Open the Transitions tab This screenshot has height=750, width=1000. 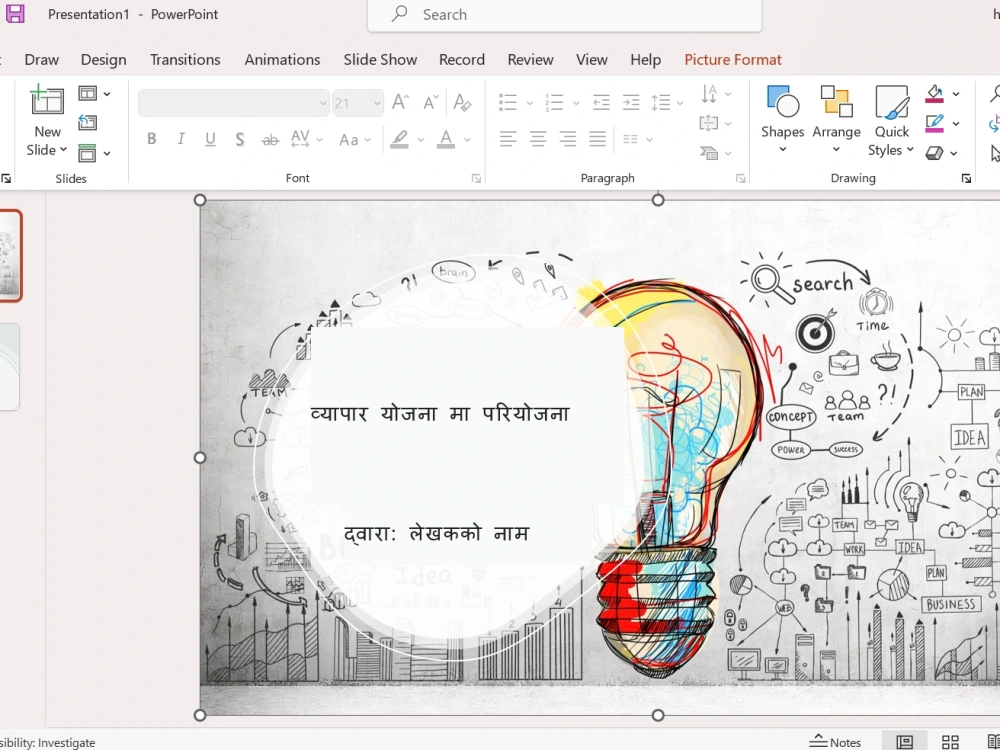[x=185, y=59]
